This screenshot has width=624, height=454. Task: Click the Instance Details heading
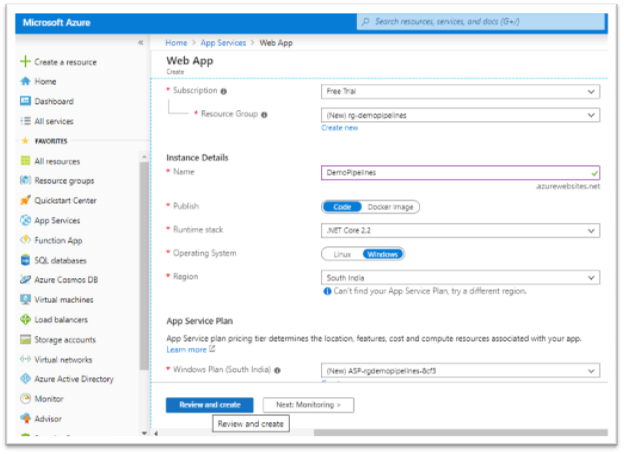197,158
